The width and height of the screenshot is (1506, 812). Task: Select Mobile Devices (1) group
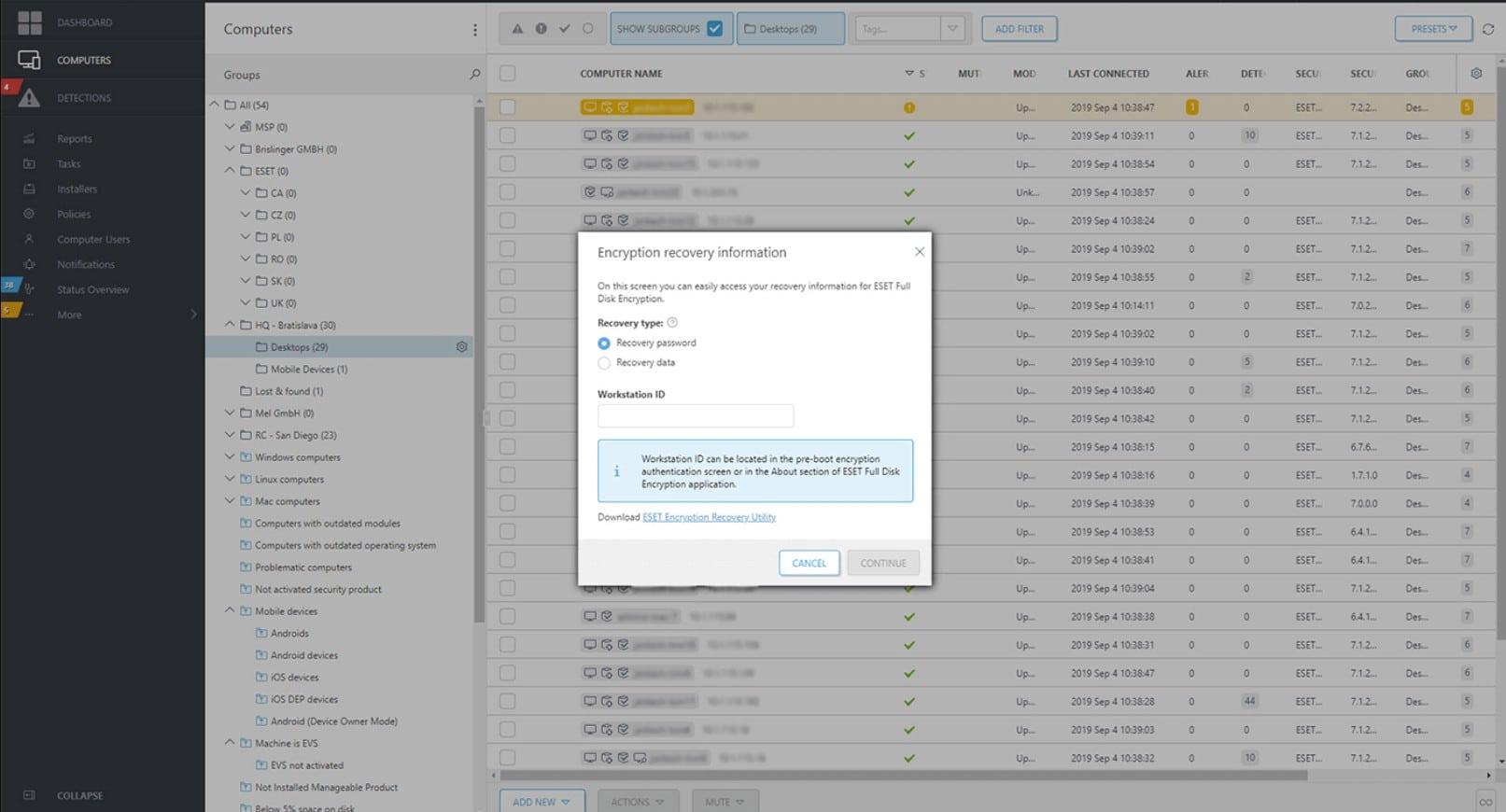[309, 370]
